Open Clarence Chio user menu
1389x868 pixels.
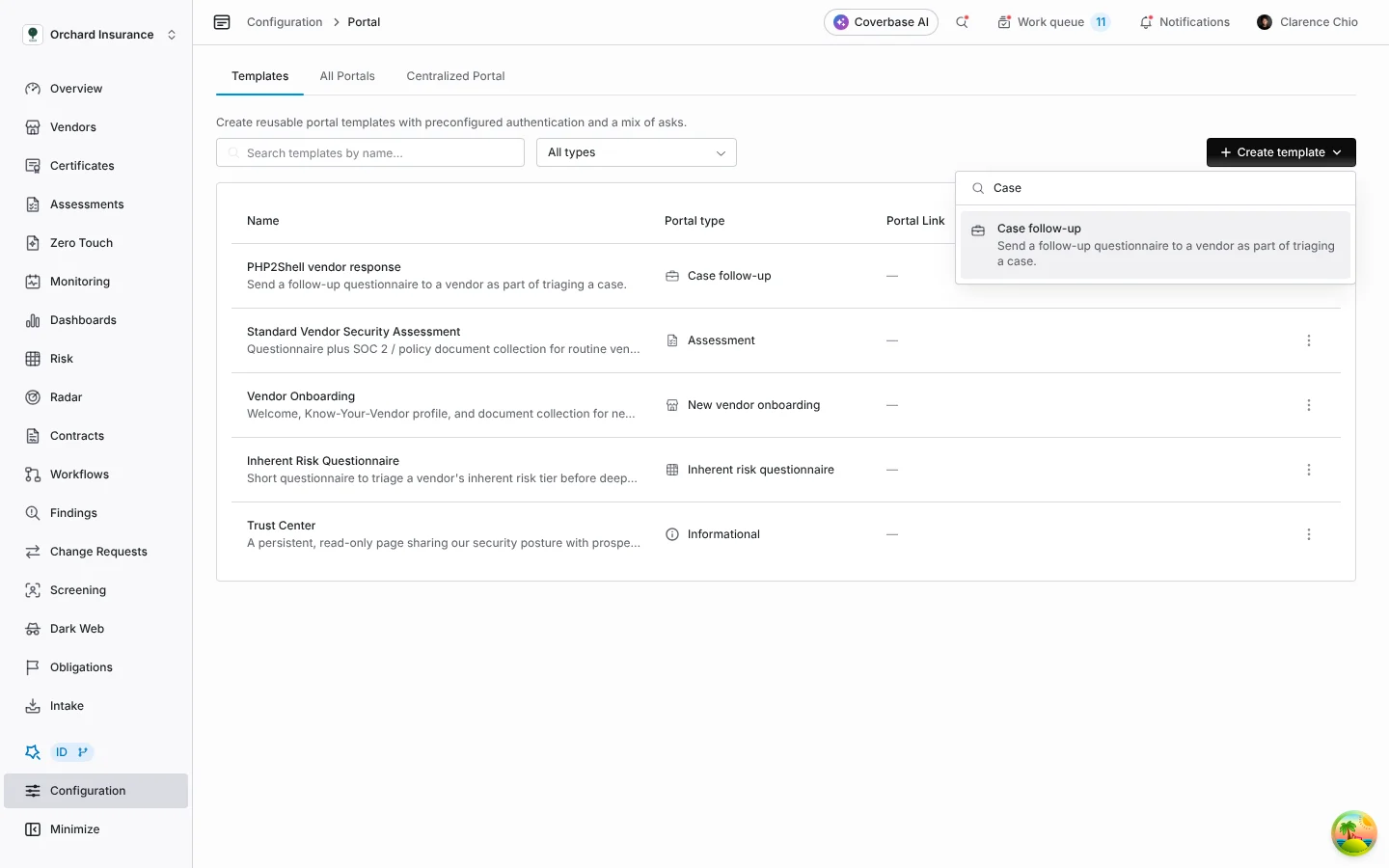tap(1307, 22)
